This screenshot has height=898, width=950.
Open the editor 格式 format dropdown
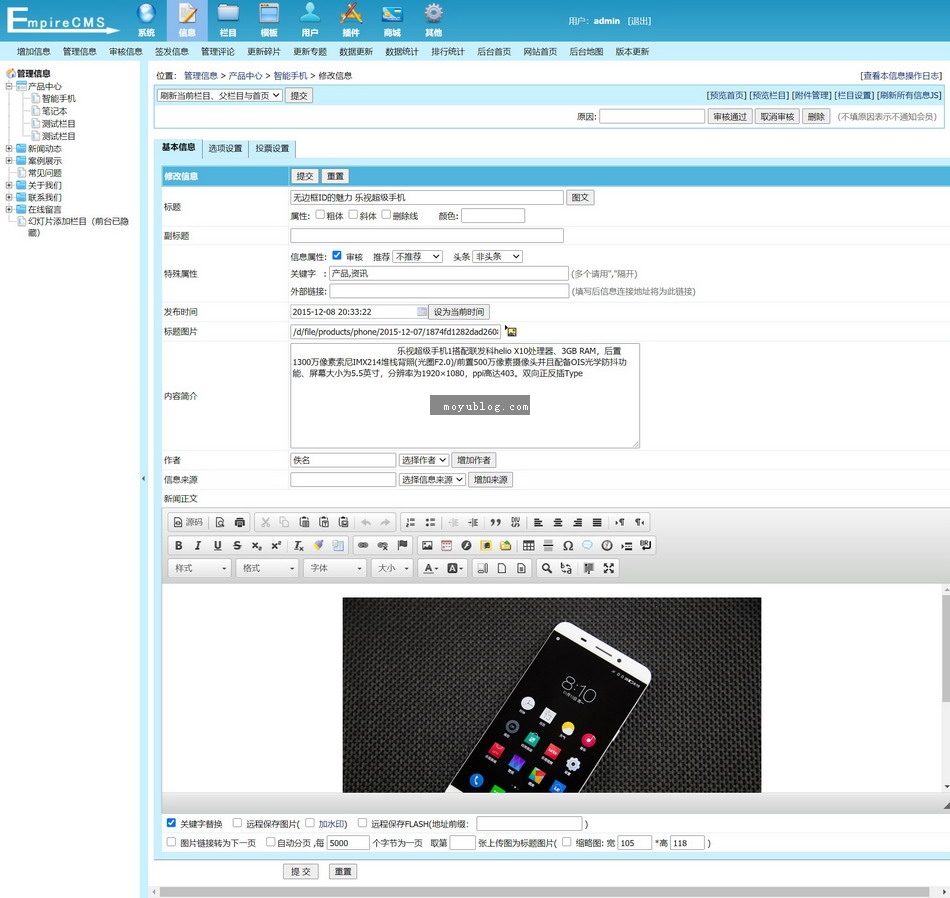(268, 568)
